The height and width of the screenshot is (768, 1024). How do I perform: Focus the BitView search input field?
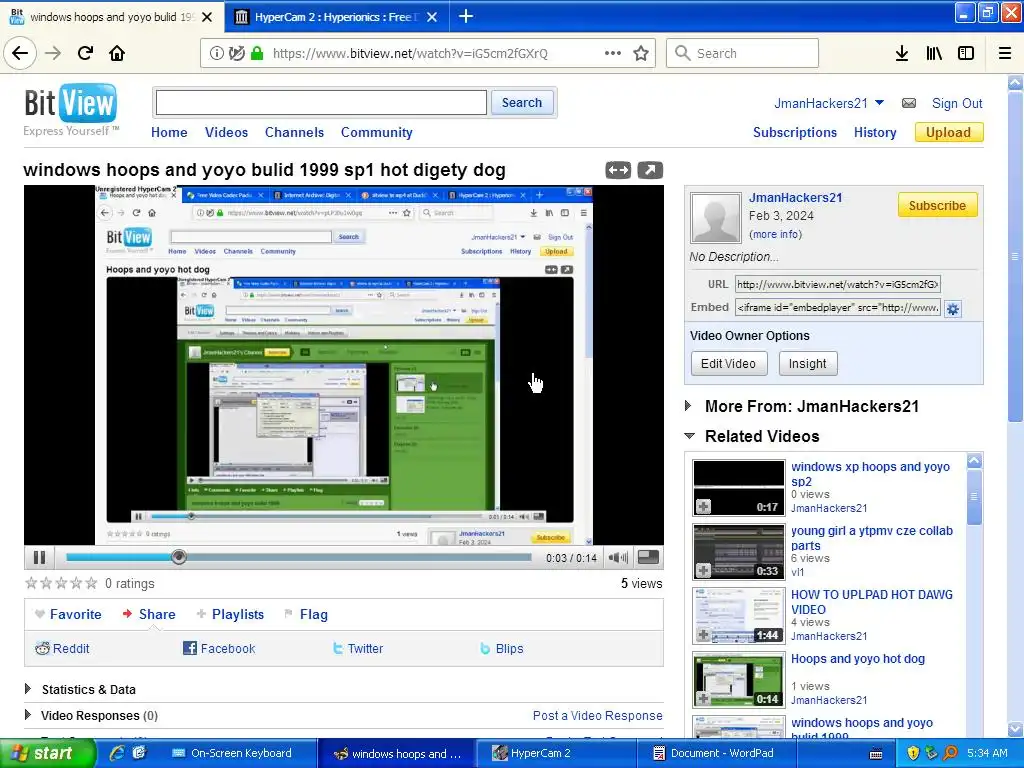tap(321, 103)
